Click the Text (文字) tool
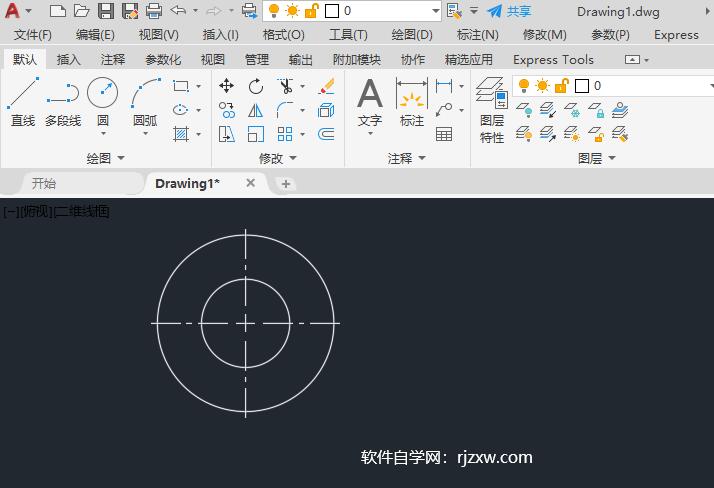The image size is (714, 488). tap(370, 102)
